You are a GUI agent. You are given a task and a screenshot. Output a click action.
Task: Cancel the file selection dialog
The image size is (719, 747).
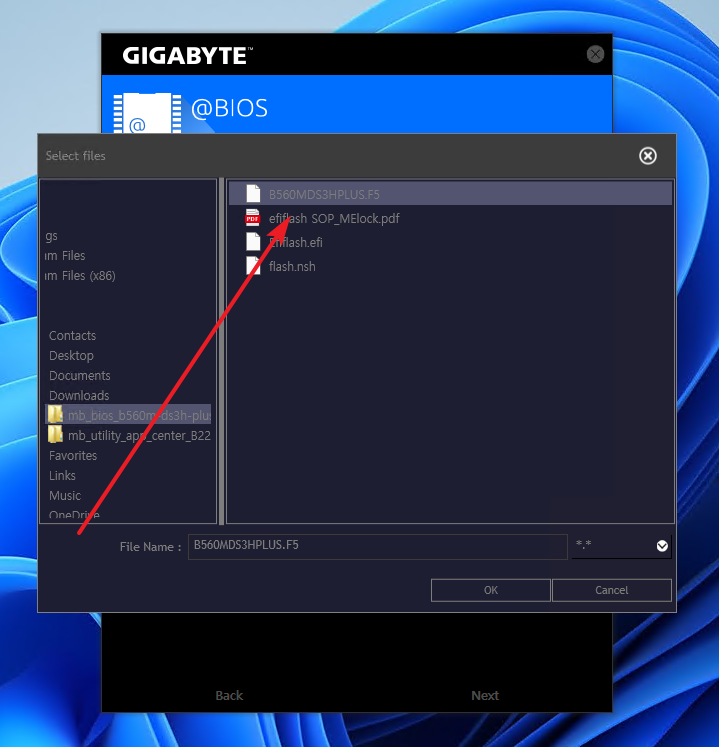611,590
